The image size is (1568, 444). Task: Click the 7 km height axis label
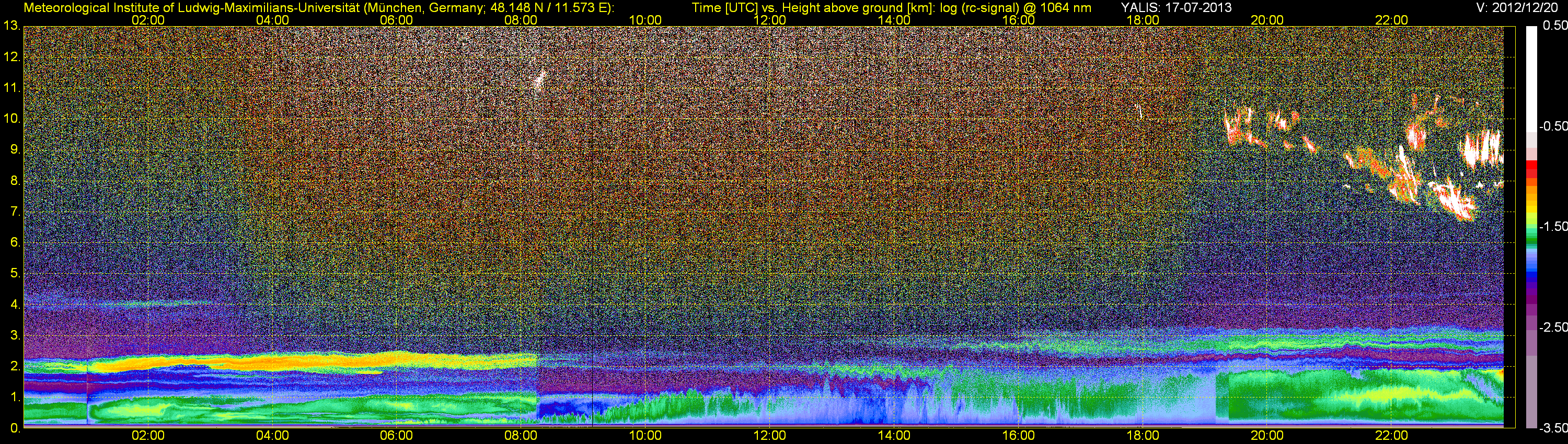pyautogui.click(x=15, y=212)
